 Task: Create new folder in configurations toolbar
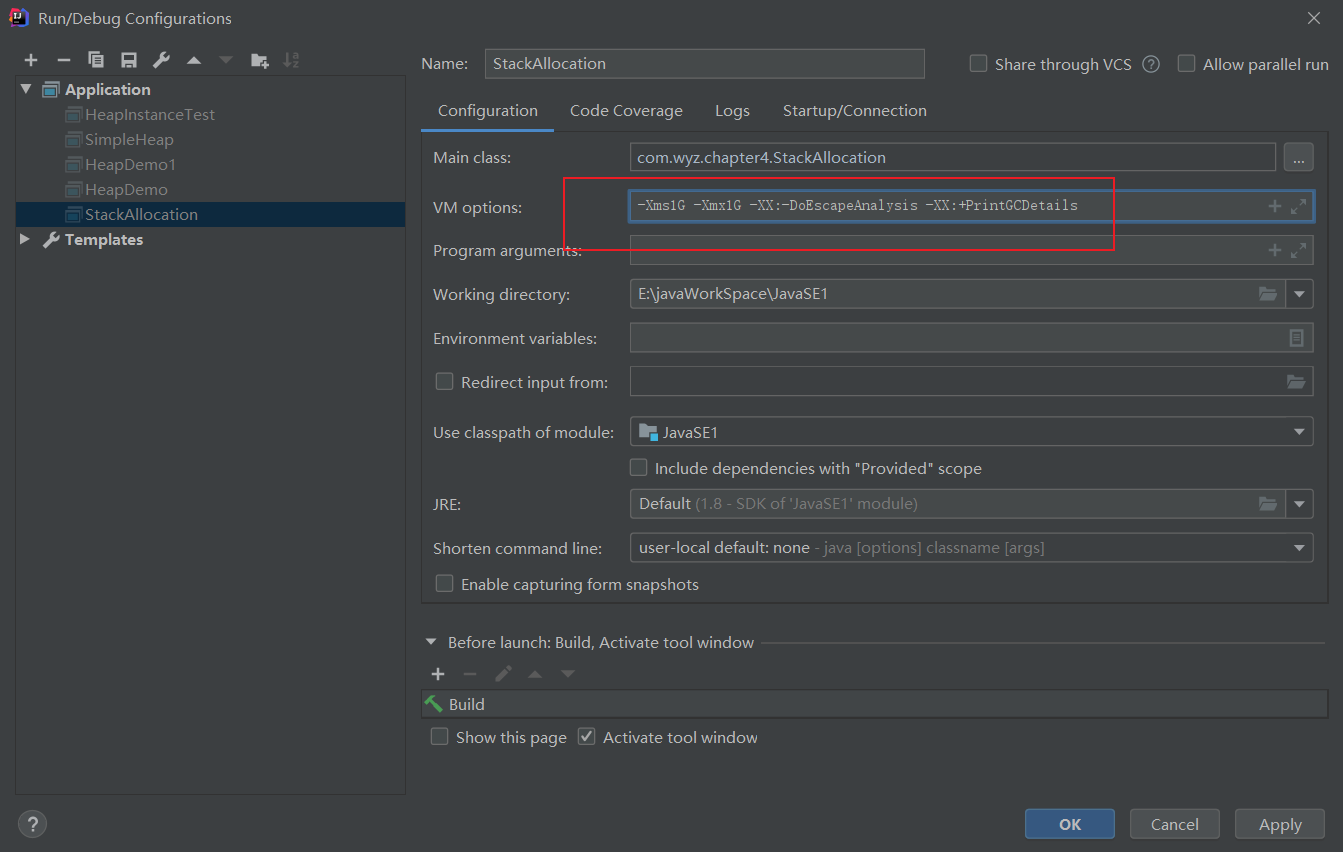[x=259, y=61]
